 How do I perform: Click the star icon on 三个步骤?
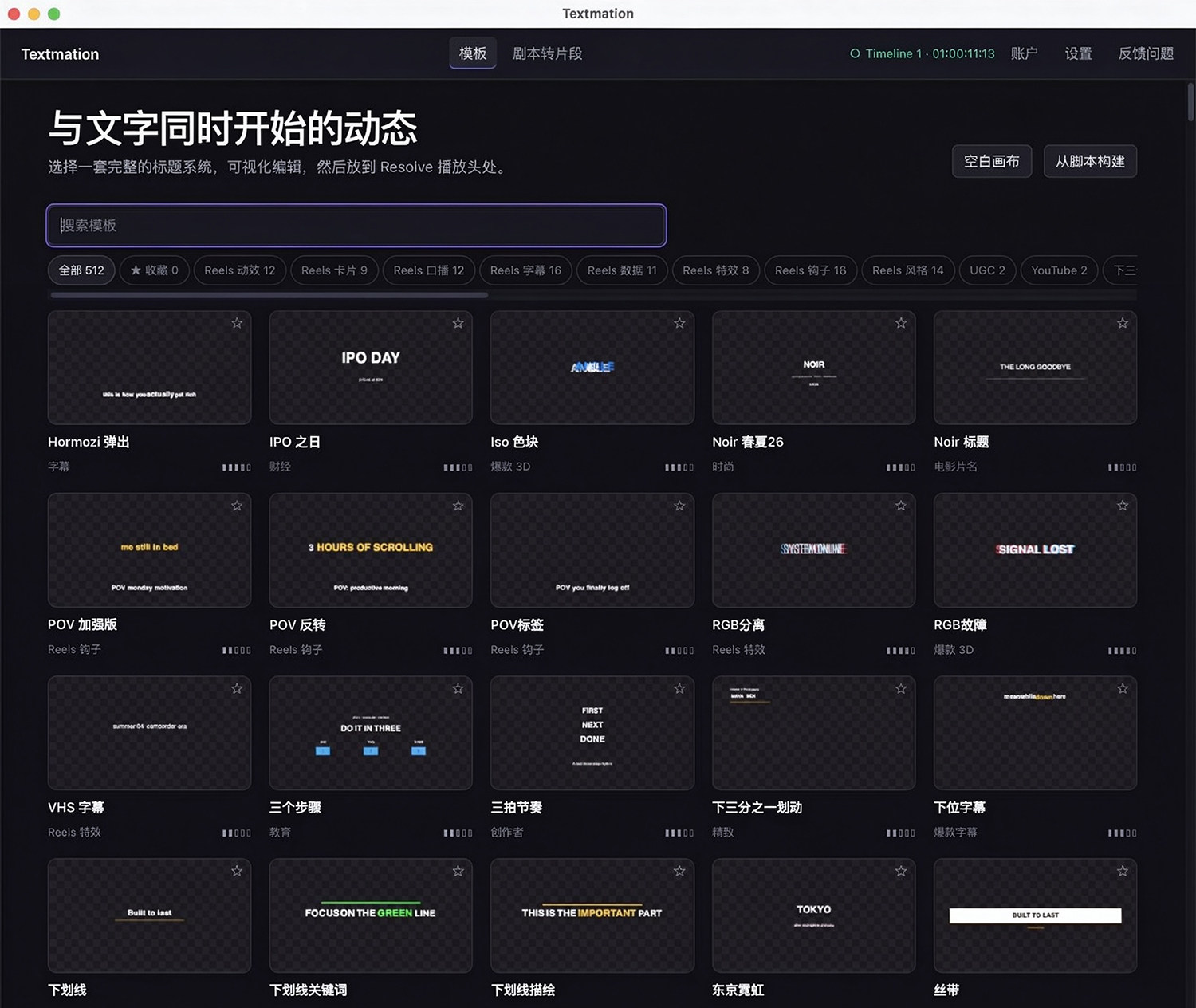[458, 688]
